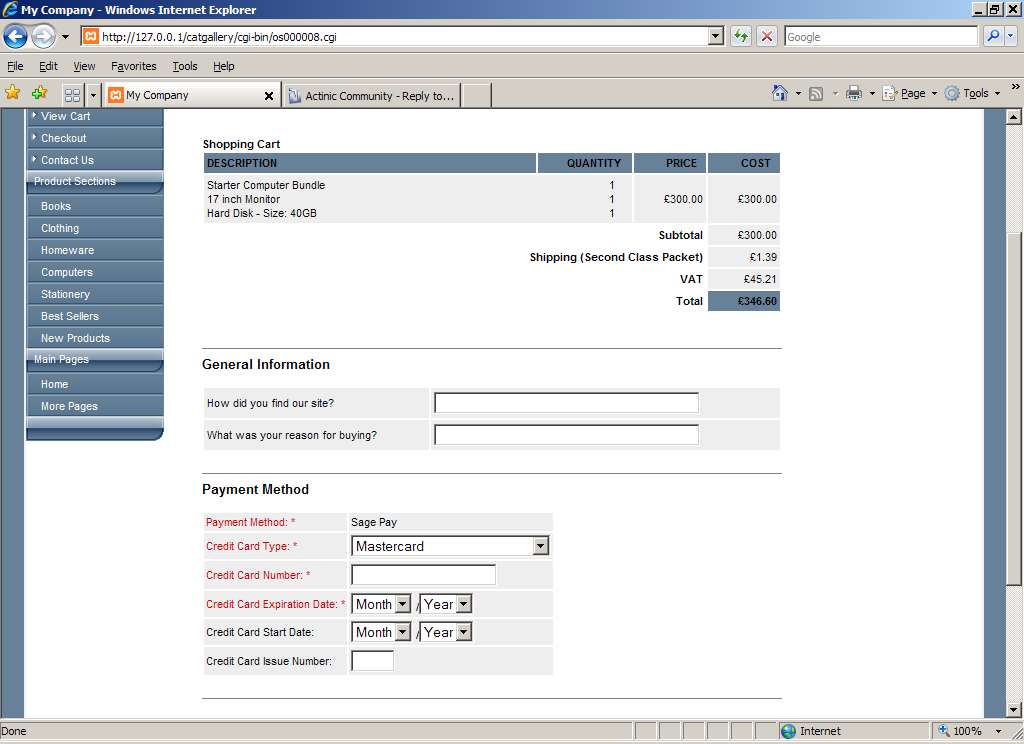The image size is (1024, 744).
Task: Expand the start date Year dropdown
Action: pos(463,632)
